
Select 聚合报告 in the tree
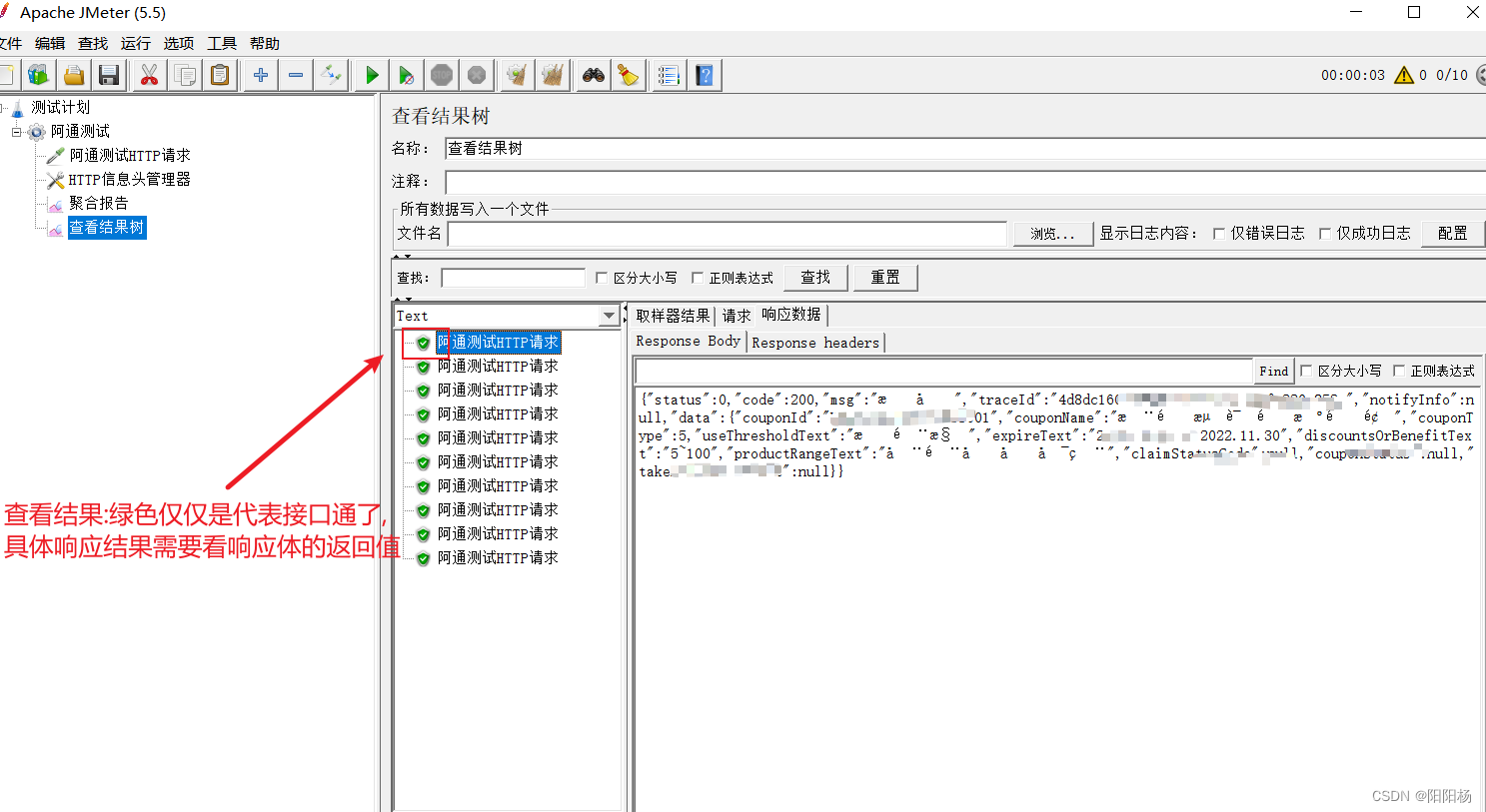(x=99, y=204)
